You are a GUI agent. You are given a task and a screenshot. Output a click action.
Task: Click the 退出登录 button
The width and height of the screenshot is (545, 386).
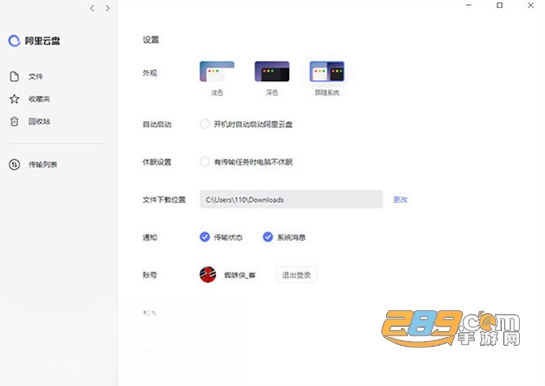click(x=296, y=275)
